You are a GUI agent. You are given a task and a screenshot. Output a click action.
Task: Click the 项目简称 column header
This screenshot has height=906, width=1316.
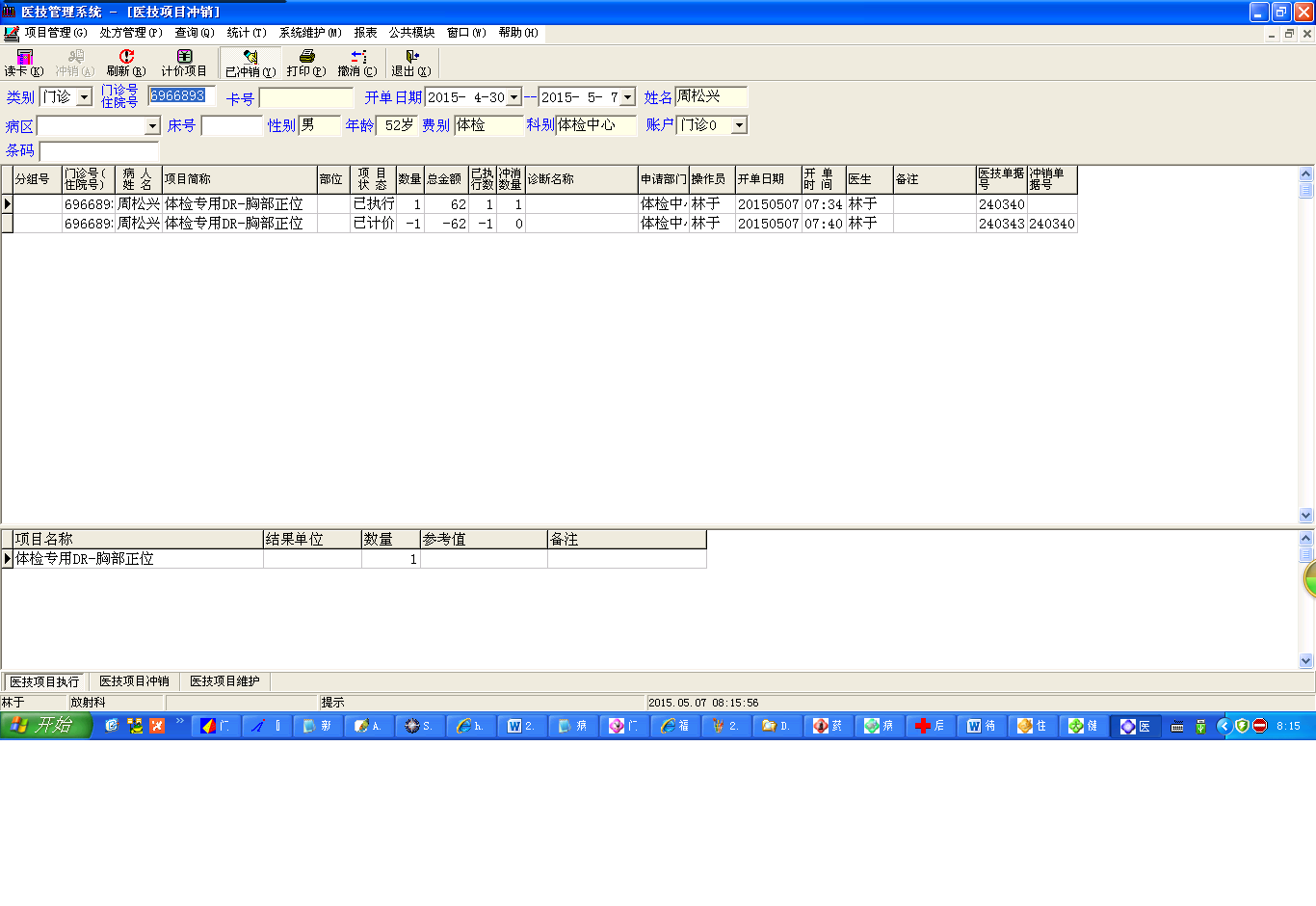point(240,179)
